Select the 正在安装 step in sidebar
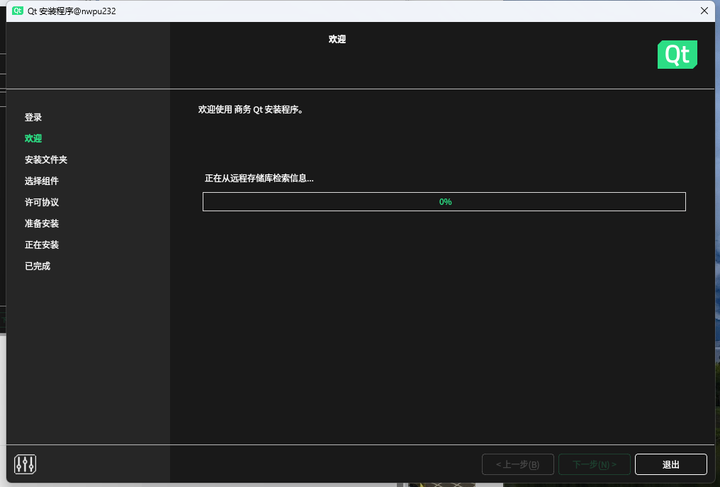The height and width of the screenshot is (487, 720). 42,245
